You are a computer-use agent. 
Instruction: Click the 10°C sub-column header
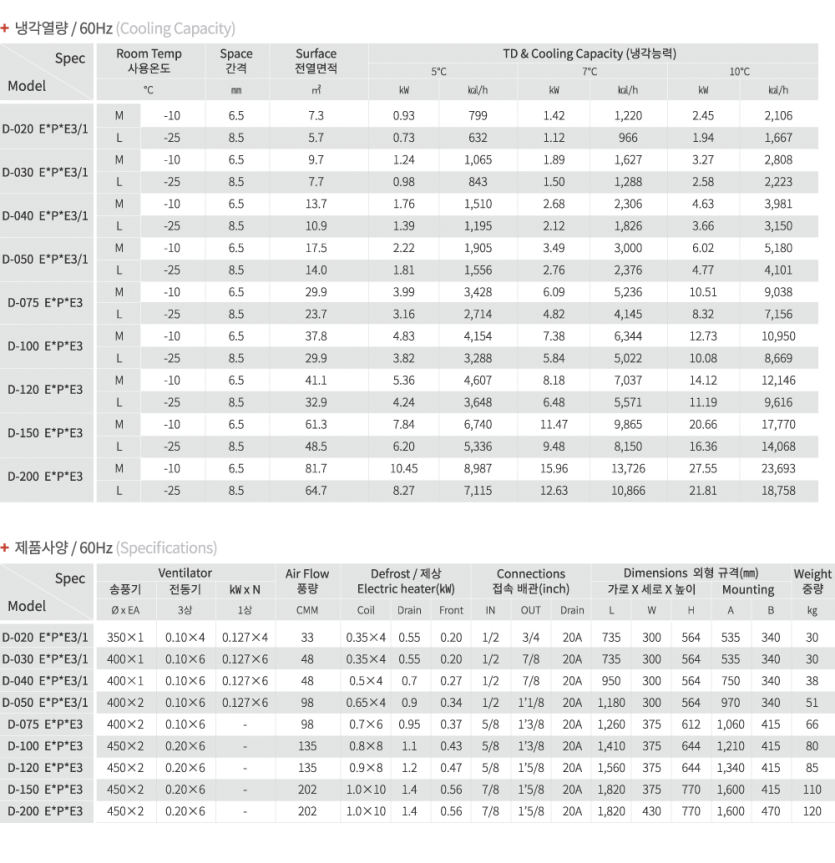pyautogui.click(x=739, y=72)
